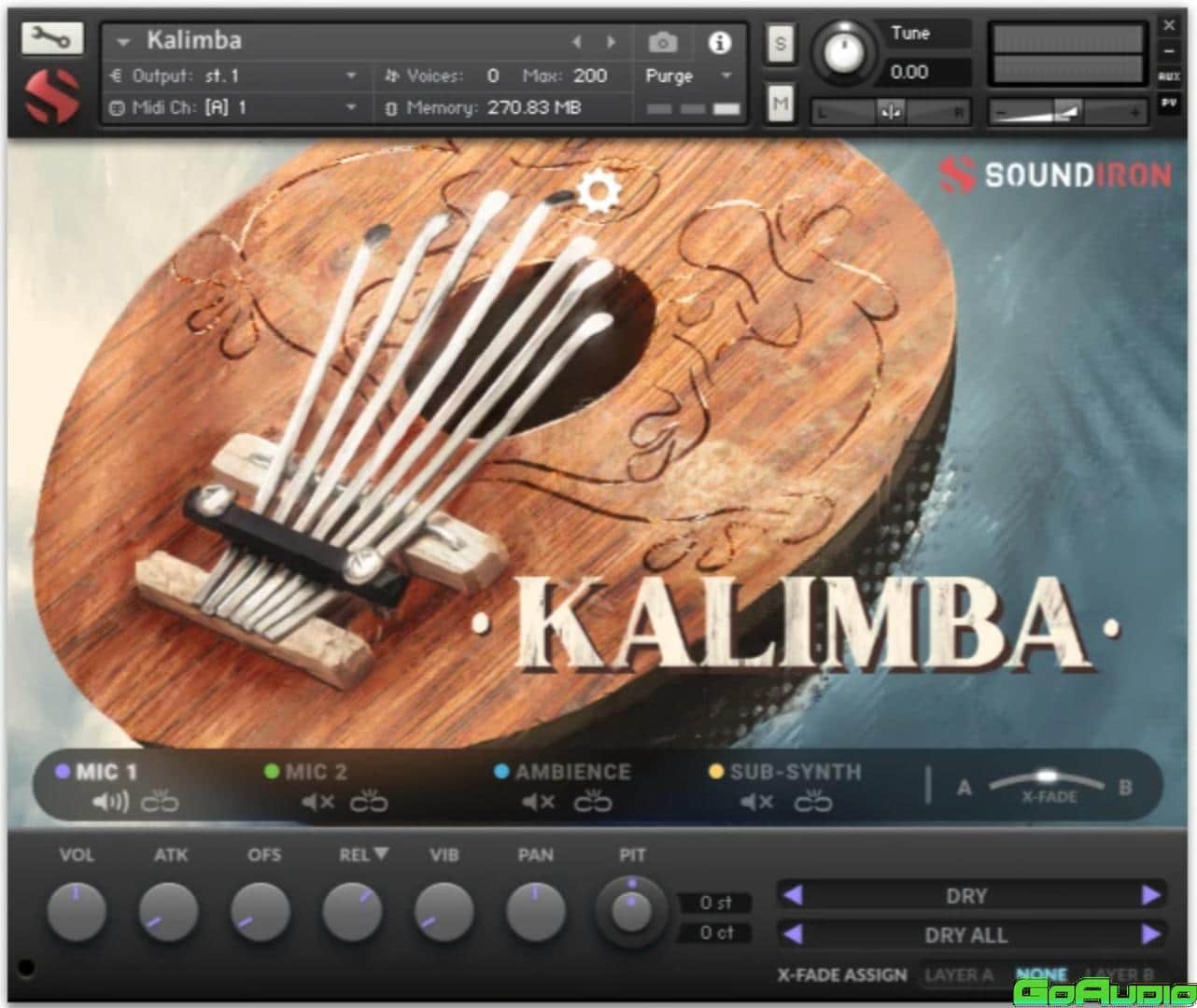
Task: Mute the MIC 1 speaker toggle
Action: coord(110,802)
